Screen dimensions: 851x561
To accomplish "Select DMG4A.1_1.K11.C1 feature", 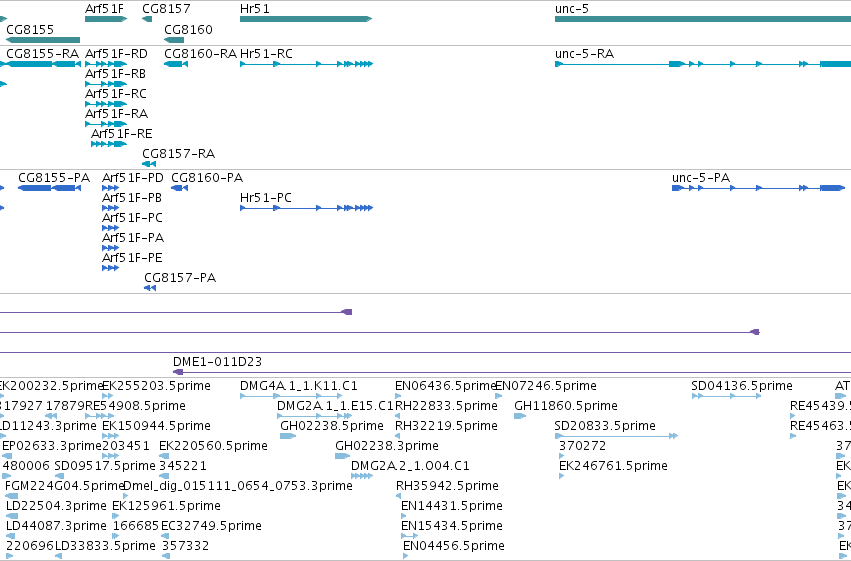I will pyautogui.click(x=291, y=396).
